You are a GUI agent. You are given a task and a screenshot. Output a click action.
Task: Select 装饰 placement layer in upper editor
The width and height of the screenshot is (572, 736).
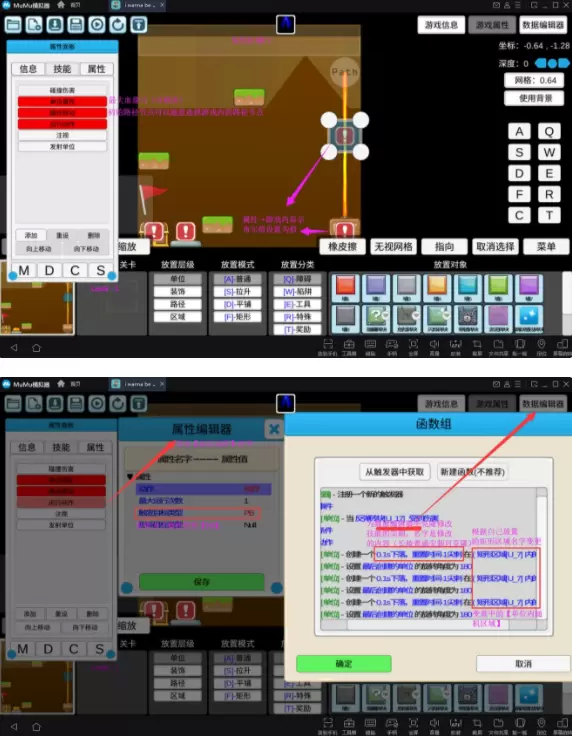pyautogui.click(x=177, y=291)
